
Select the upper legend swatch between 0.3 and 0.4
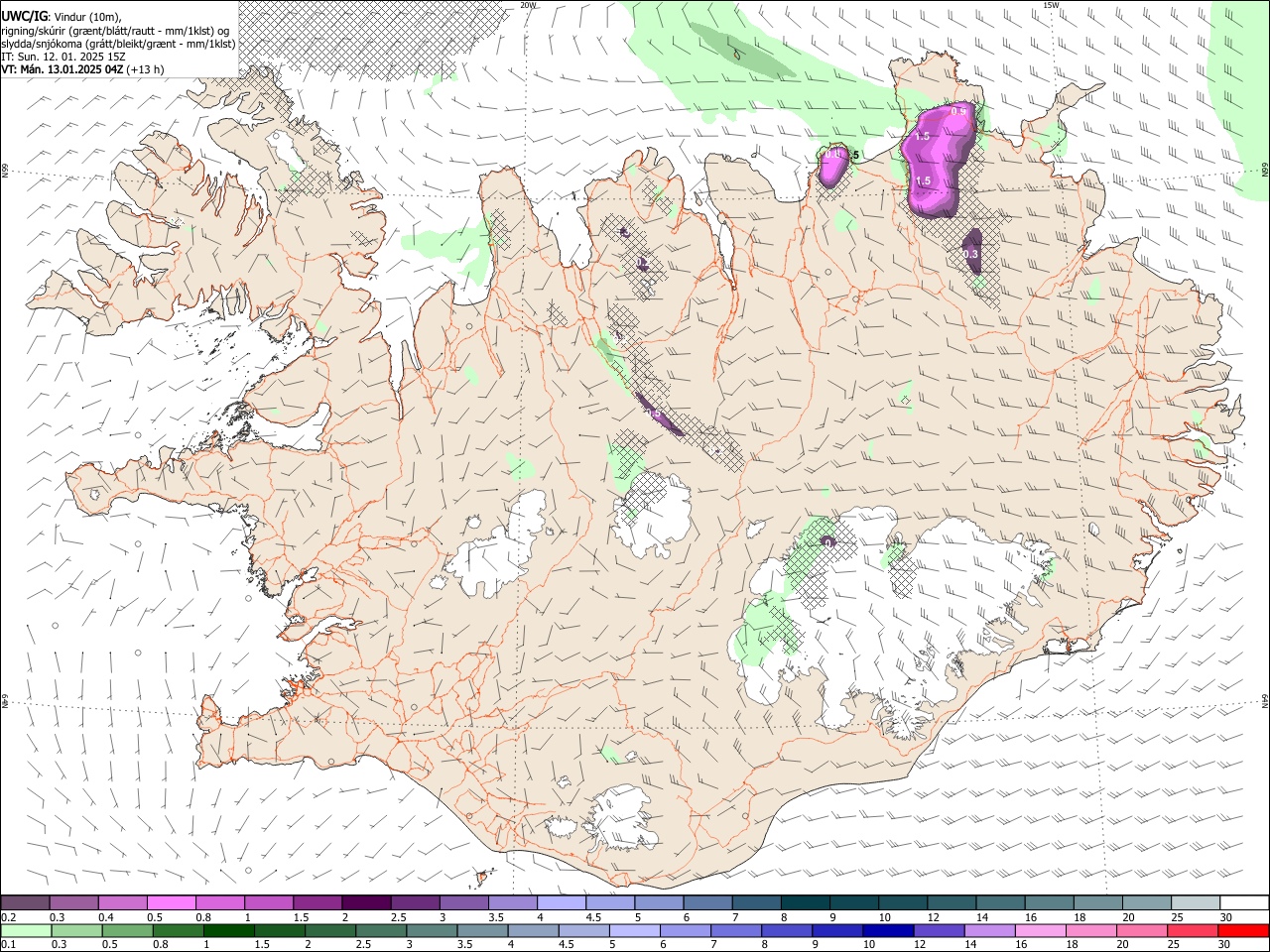tap(73, 902)
